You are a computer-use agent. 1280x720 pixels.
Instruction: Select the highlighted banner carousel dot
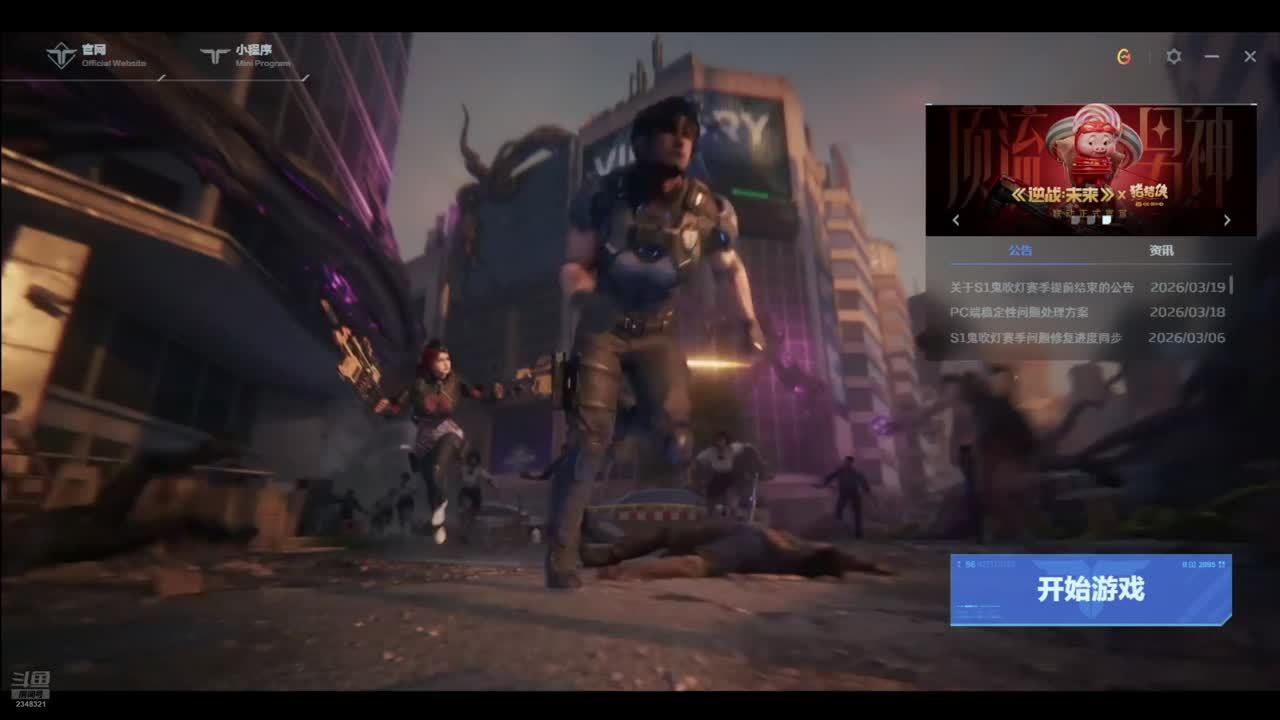click(x=1106, y=220)
